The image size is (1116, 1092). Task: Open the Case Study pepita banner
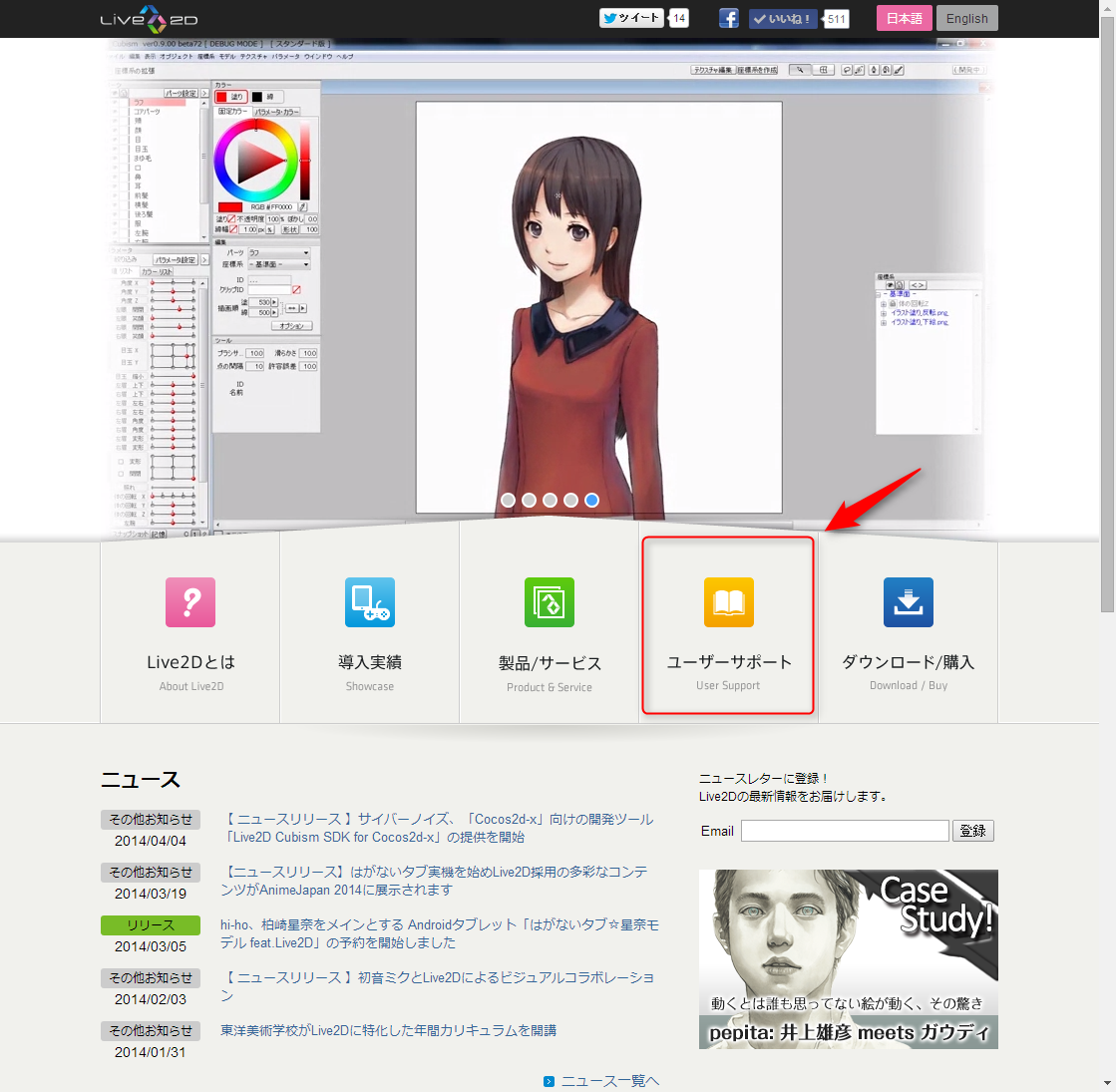(x=849, y=959)
